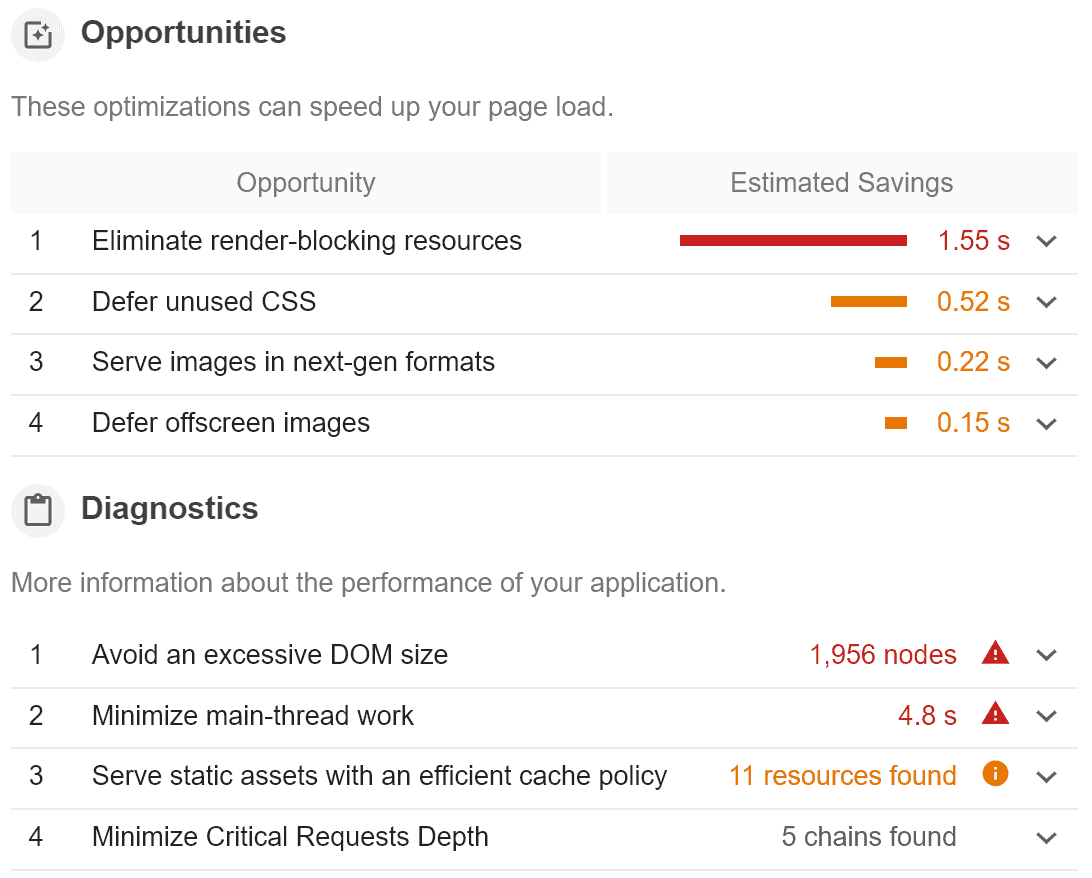Expand Minimize Critical Requests Depth chevron
This screenshot has width=1092, height=878.
[x=1047, y=837]
